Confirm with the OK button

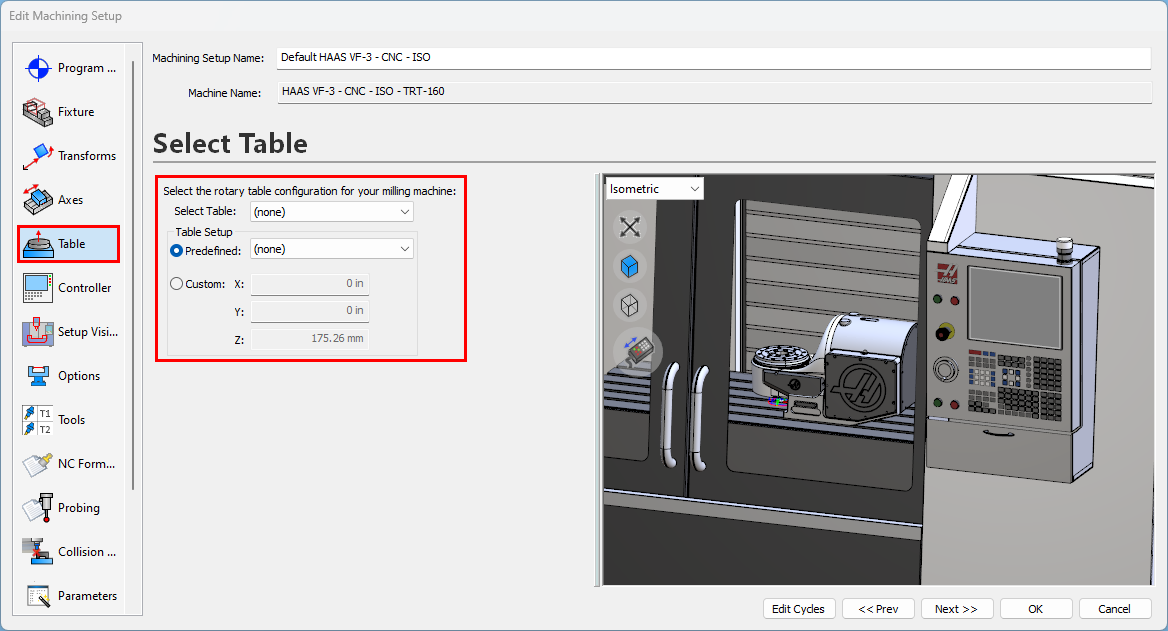tap(1035, 609)
